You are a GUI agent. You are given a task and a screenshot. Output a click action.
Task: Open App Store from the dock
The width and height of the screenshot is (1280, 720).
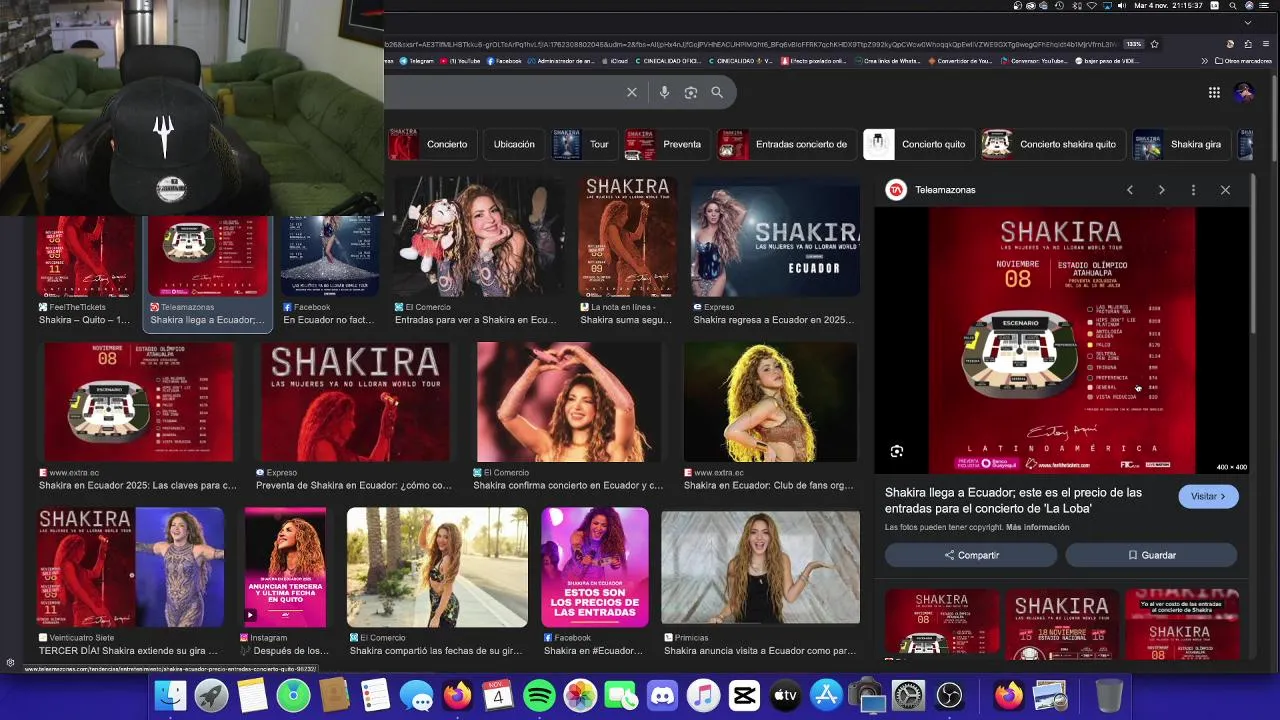[826, 695]
